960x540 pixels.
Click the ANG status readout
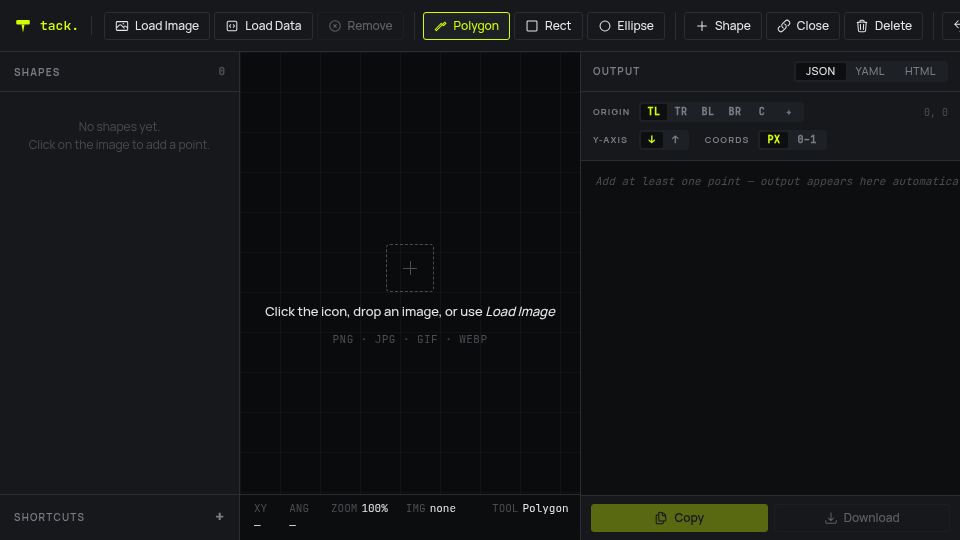[x=299, y=516]
